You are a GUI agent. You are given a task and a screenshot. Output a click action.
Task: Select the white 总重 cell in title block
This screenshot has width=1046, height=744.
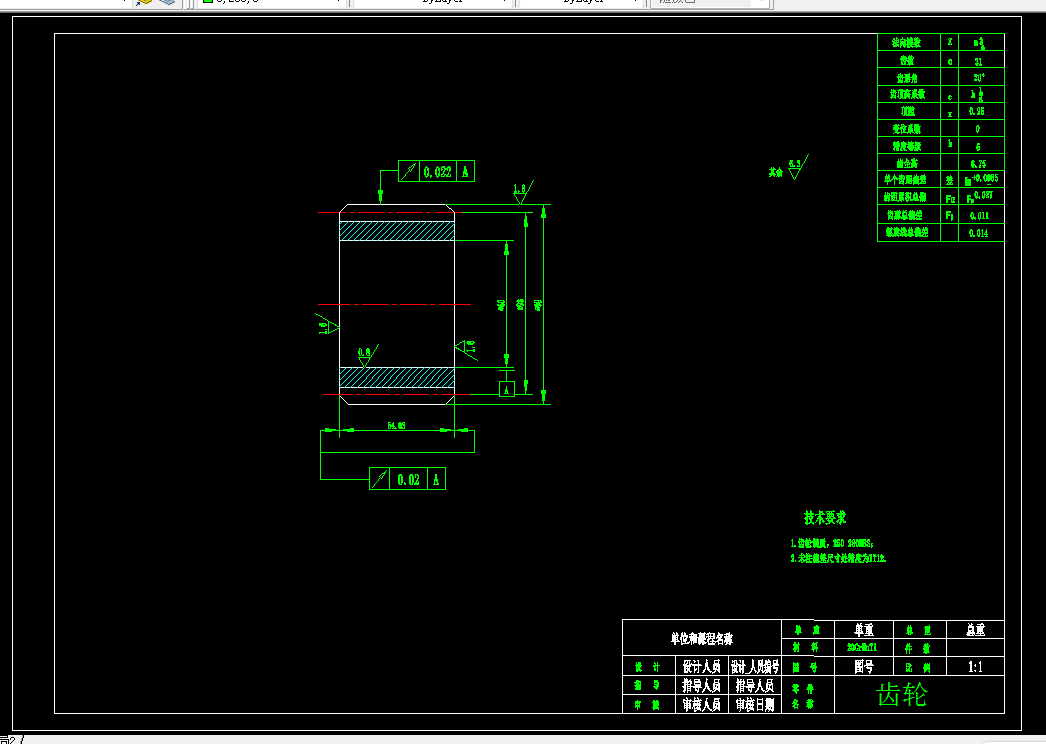(x=975, y=630)
